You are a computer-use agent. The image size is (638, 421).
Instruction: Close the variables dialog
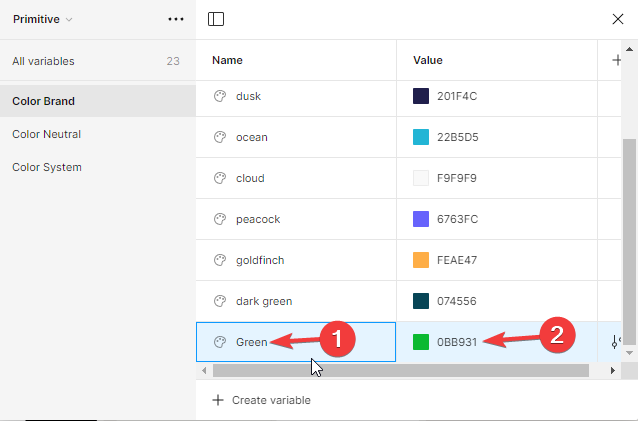pyautogui.click(x=618, y=19)
